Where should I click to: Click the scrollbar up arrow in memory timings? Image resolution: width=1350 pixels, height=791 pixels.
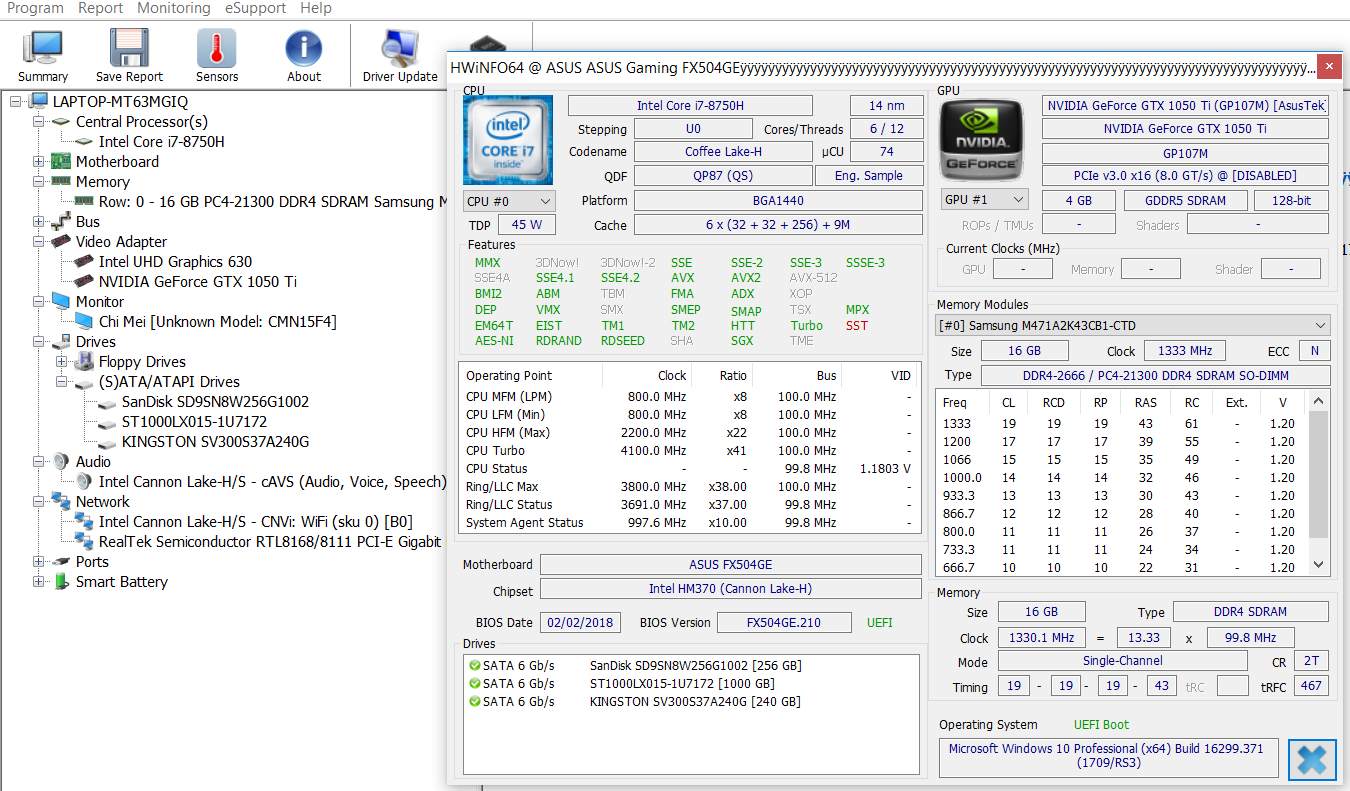(x=1319, y=401)
